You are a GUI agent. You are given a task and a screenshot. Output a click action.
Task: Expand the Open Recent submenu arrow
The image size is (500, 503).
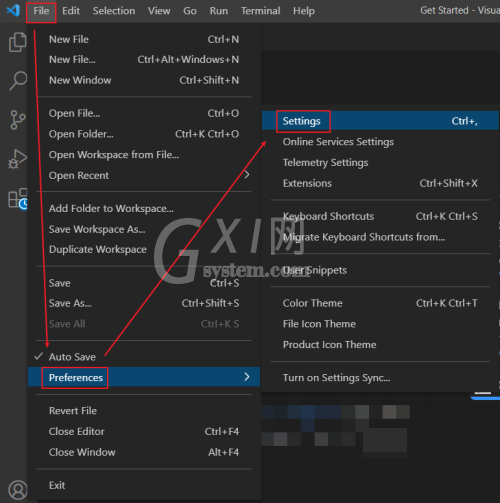point(247,174)
